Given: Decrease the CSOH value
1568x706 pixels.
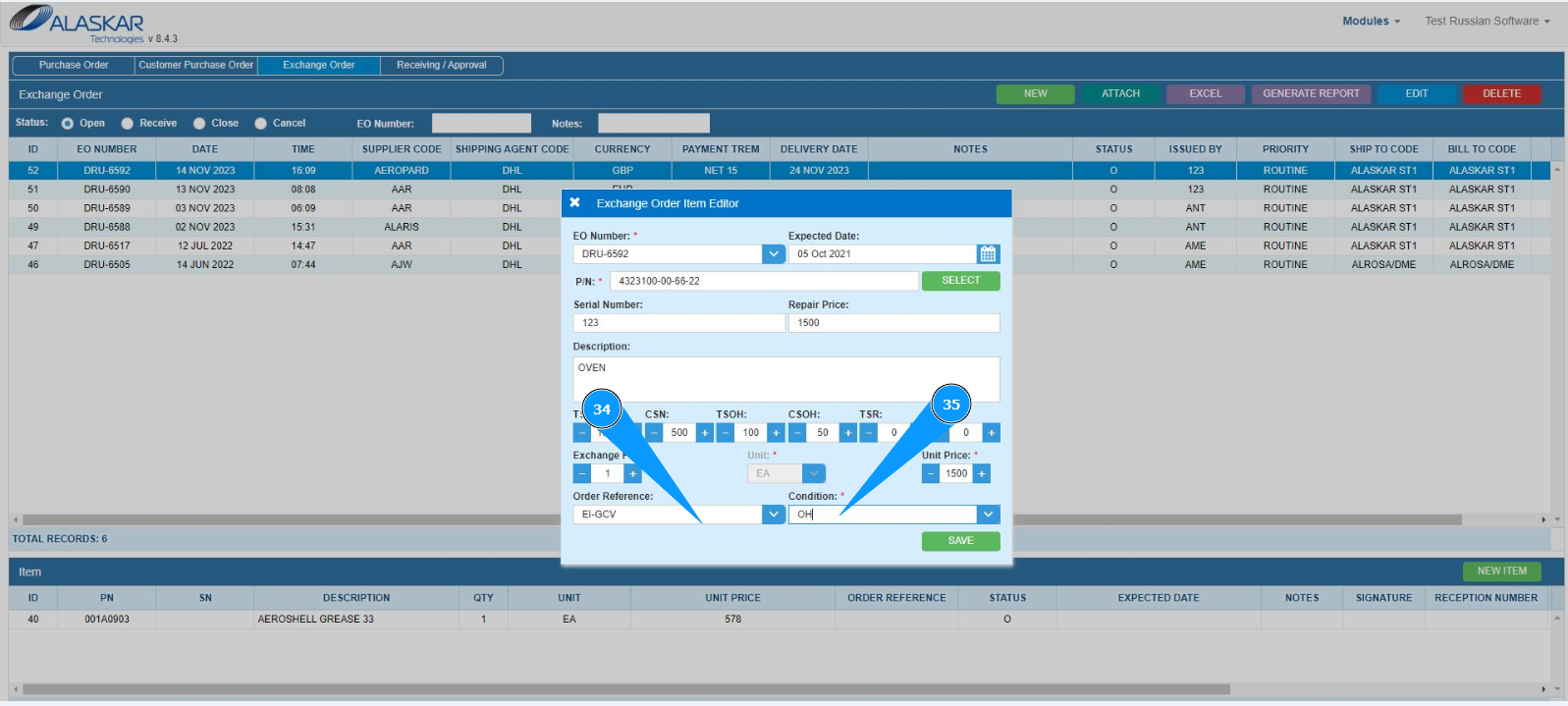Looking at the screenshot, I should pyautogui.click(x=797, y=433).
